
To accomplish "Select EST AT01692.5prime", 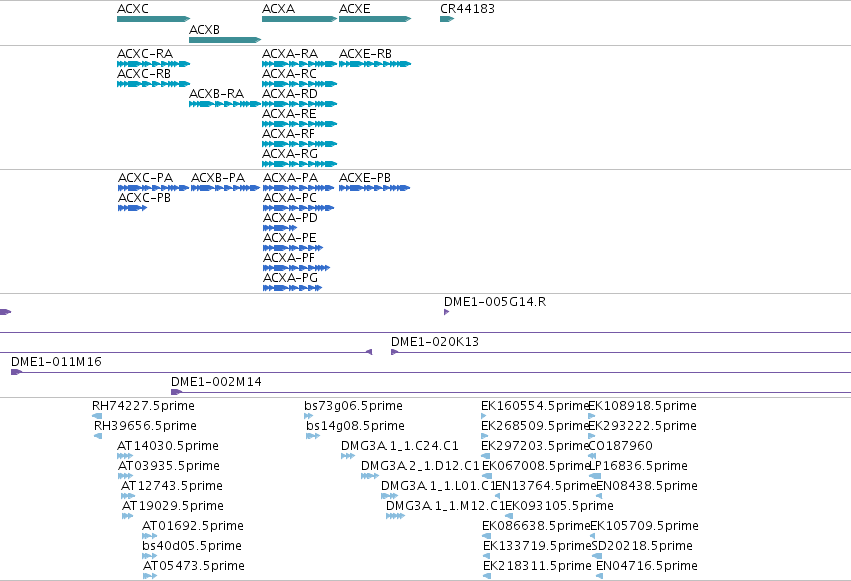I will coord(149,536).
